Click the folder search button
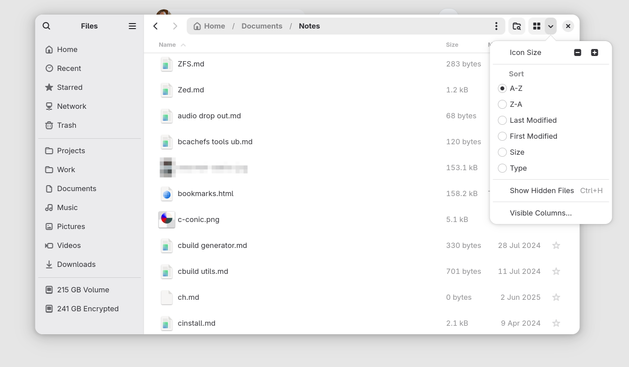Image resolution: width=629 pixels, height=367 pixels. 517,26
